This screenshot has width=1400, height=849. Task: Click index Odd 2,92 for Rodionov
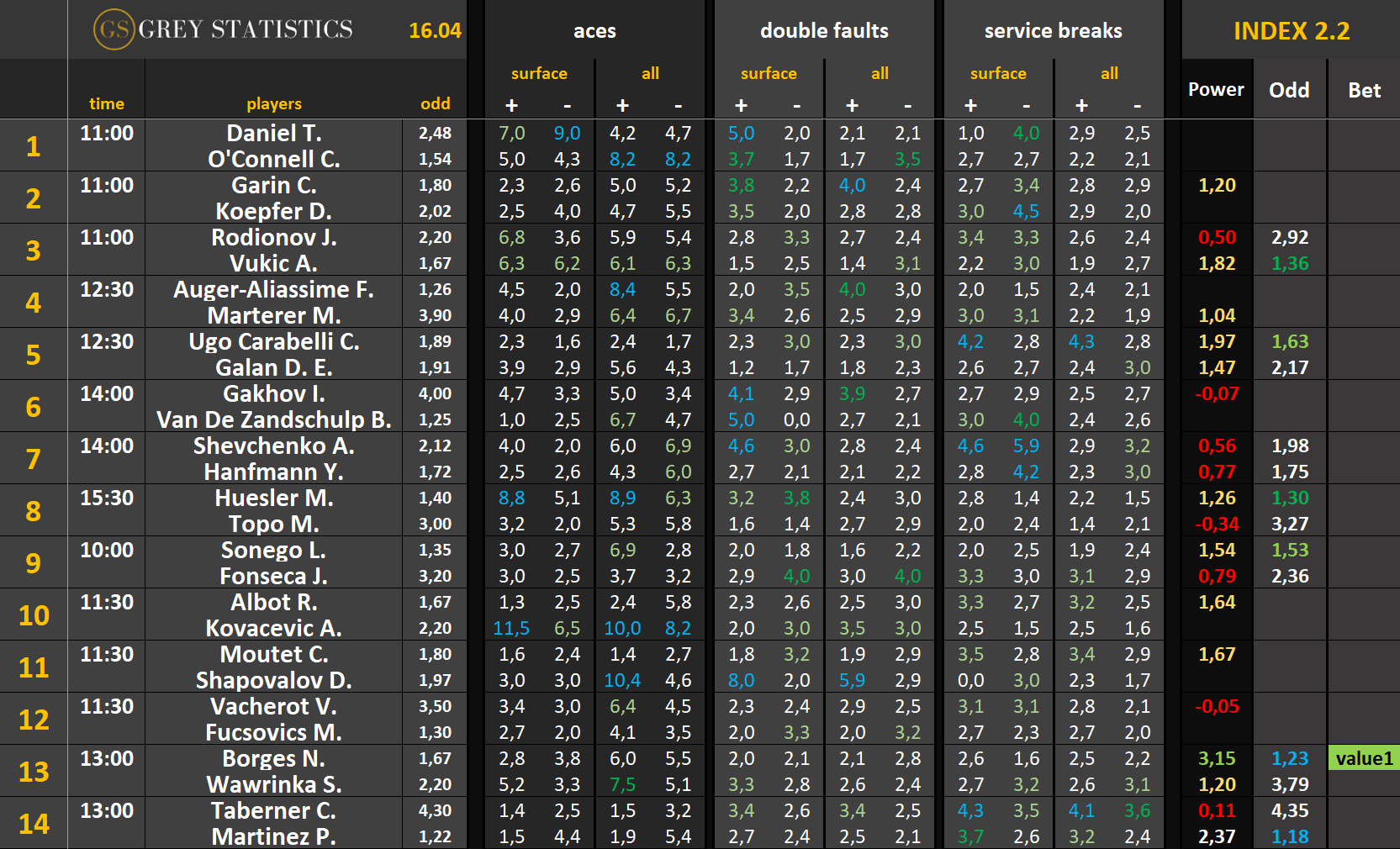tap(1290, 237)
